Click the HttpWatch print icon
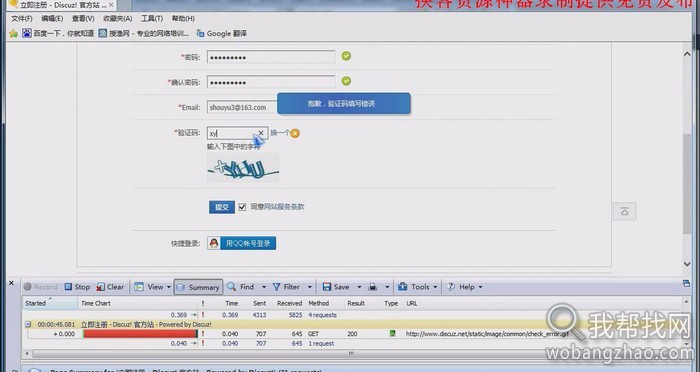 (x=373, y=287)
